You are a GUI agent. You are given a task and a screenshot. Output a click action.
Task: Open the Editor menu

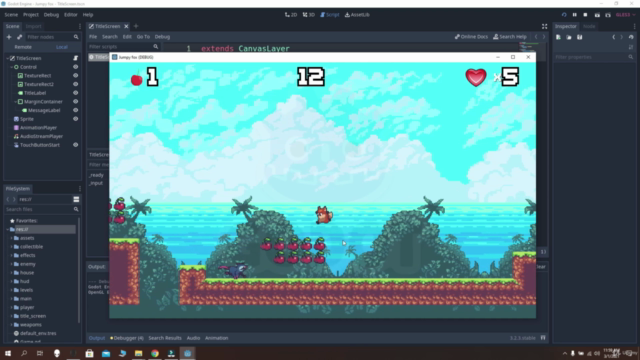coord(71,15)
